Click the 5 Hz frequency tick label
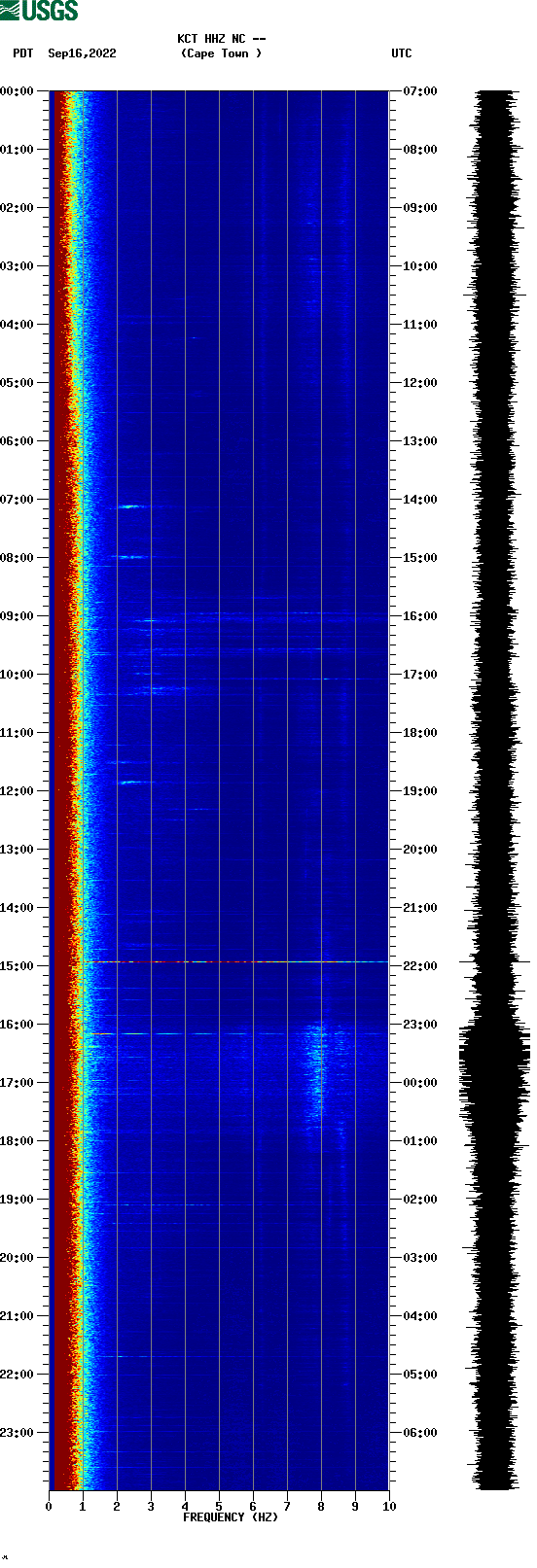This screenshot has height=1568, width=537. tap(219, 1507)
